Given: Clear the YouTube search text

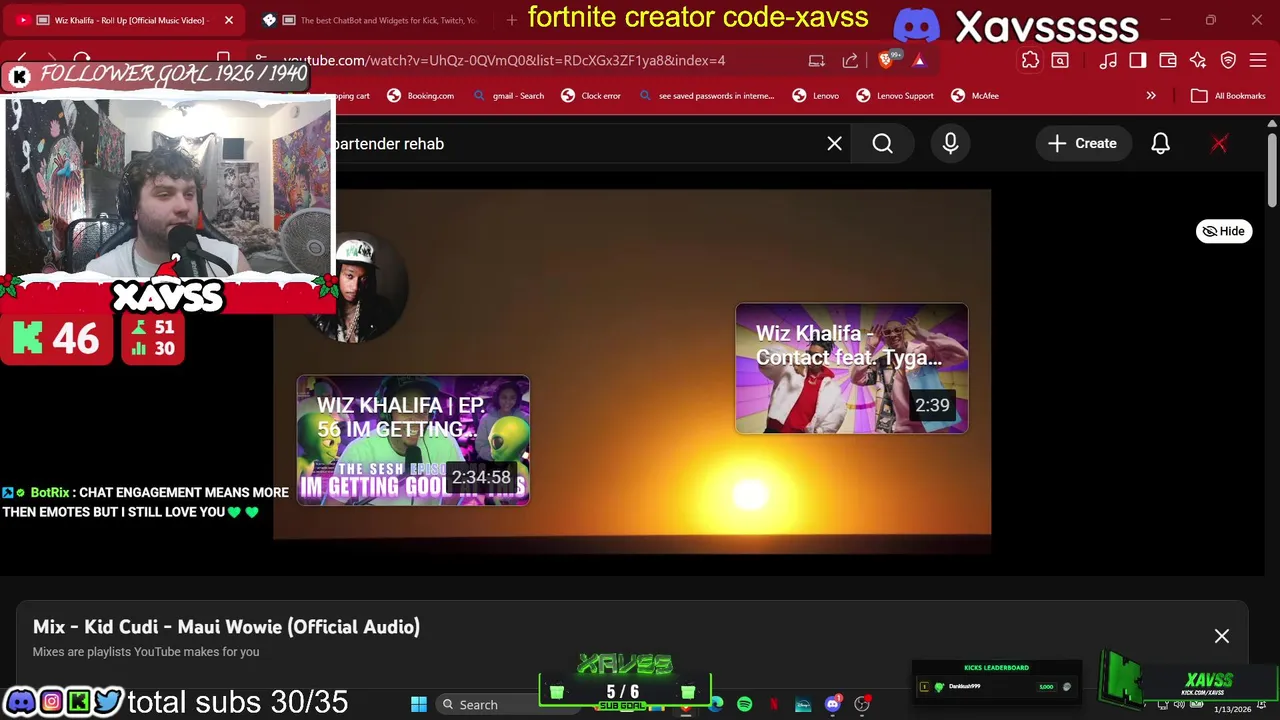Looking at the screenshot, I should [x=834, y=143].
